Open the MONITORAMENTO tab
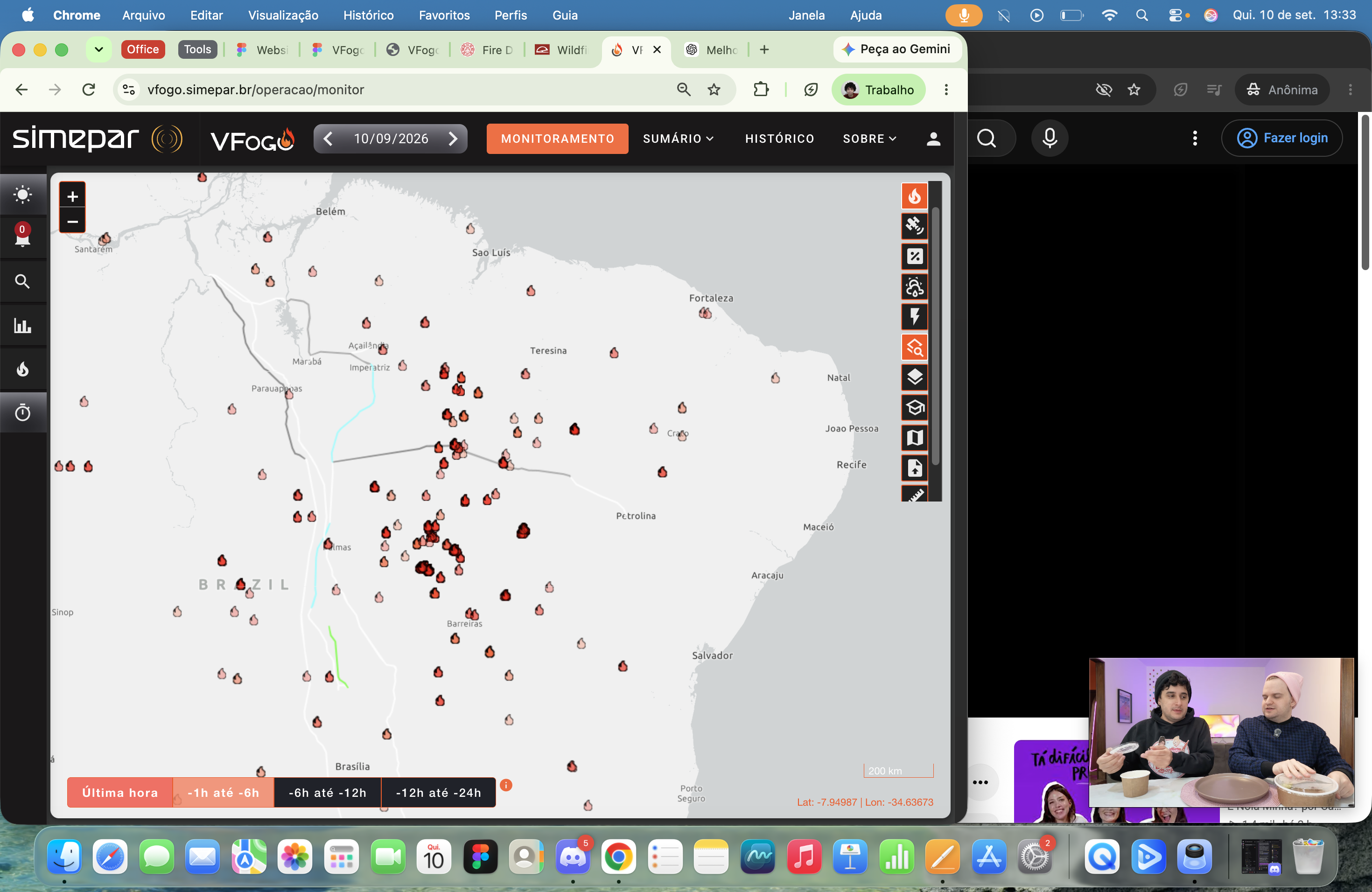This screenshot has height=892, width=1372. pyautogui.click(x=558, y=139)
